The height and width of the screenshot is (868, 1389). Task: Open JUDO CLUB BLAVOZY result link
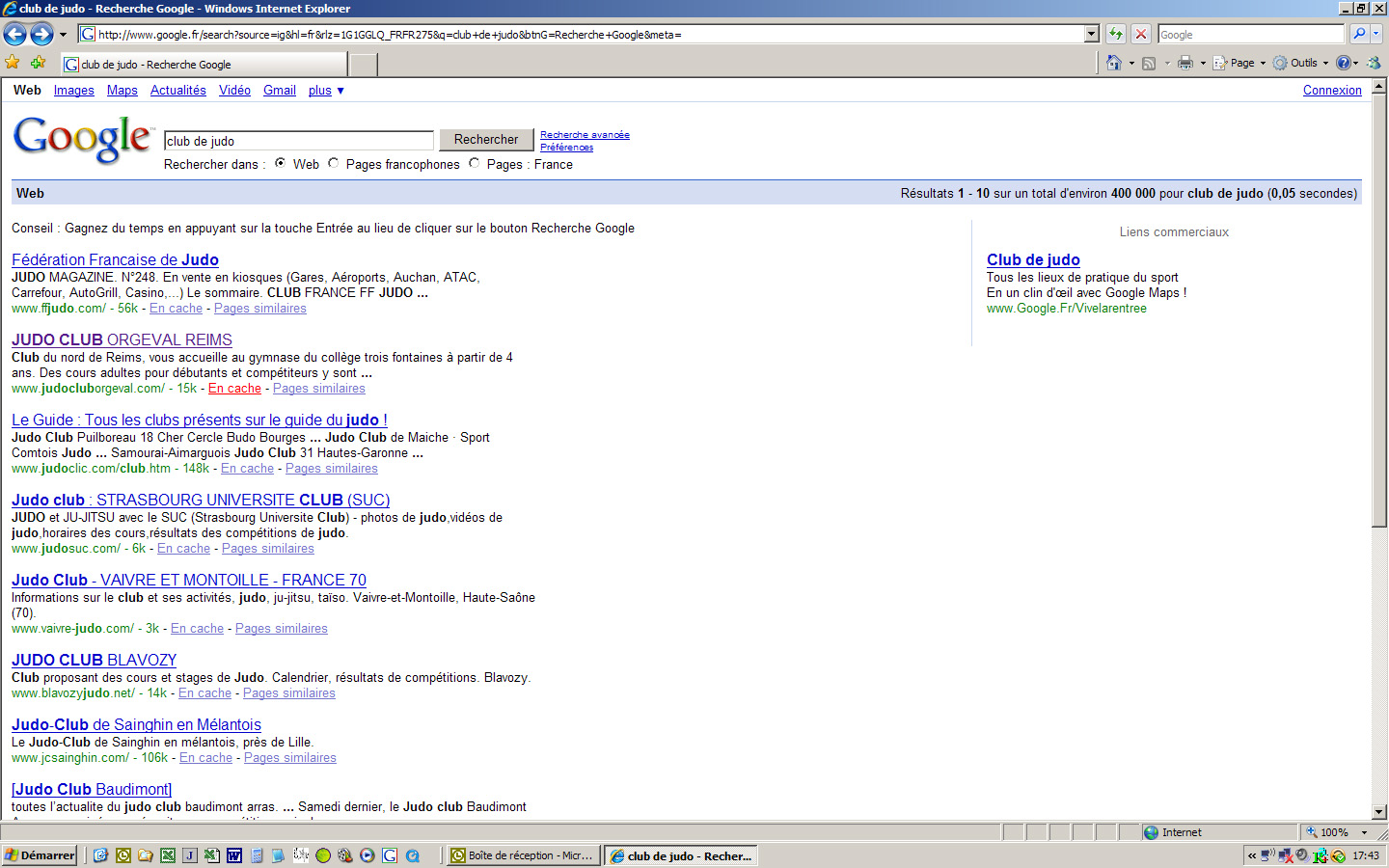[x=94, y=661]
